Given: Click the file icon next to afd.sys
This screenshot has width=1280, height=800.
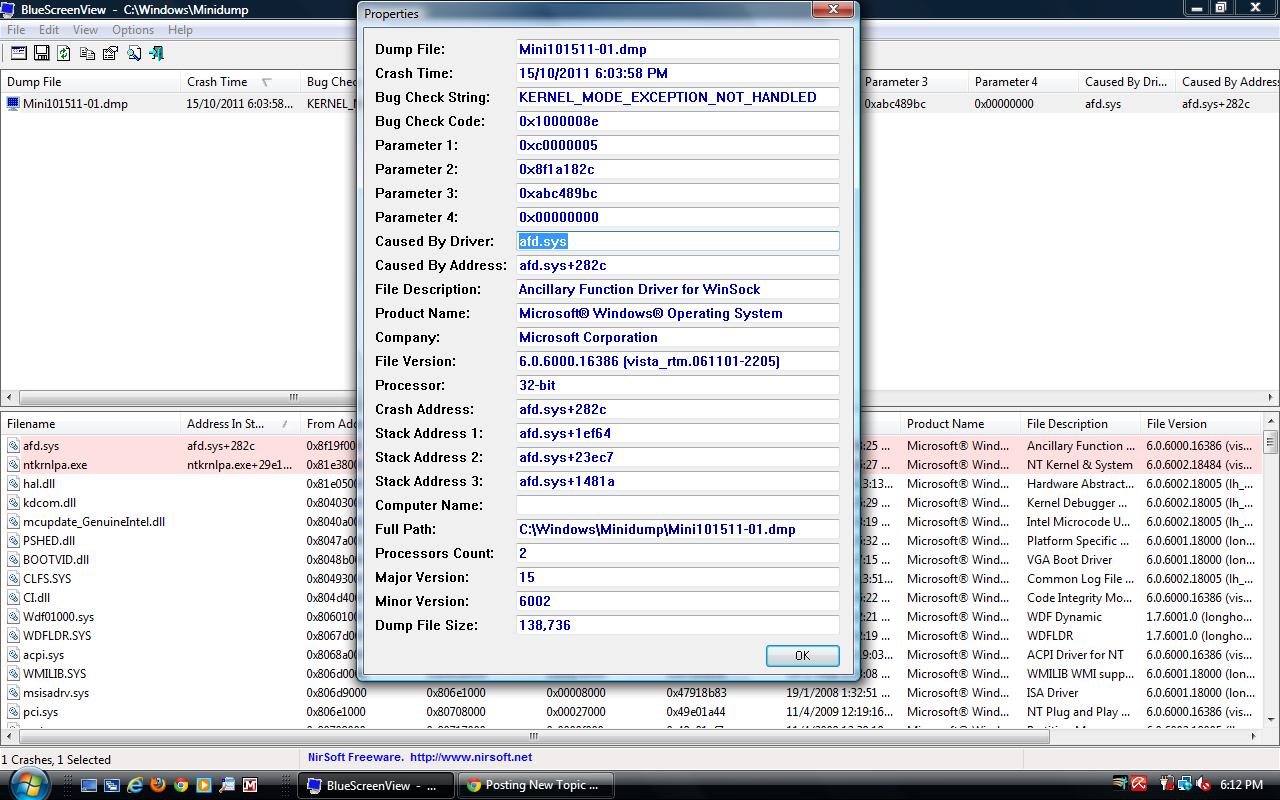Looking at the screenshot, I should tap(13, 446).
